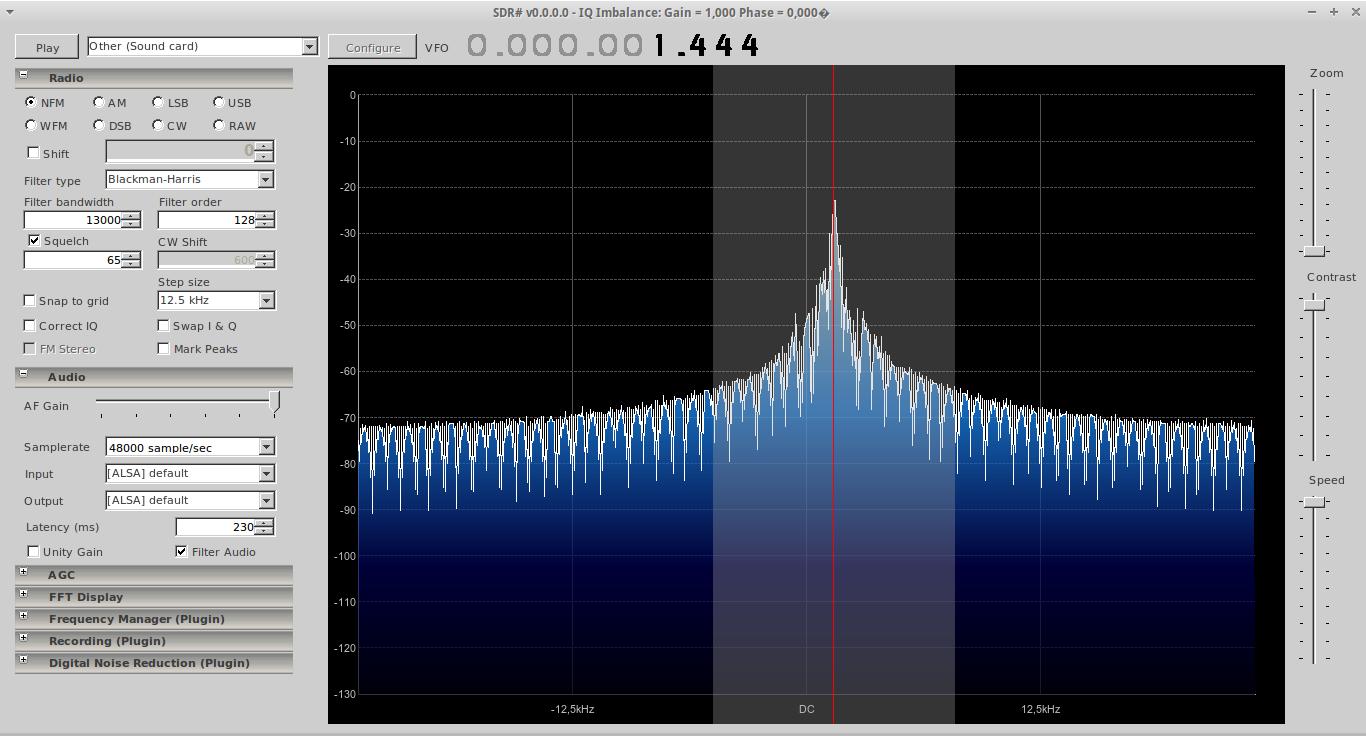
Task: Close the SDR# window
Action: click(x=1355, y=12)
